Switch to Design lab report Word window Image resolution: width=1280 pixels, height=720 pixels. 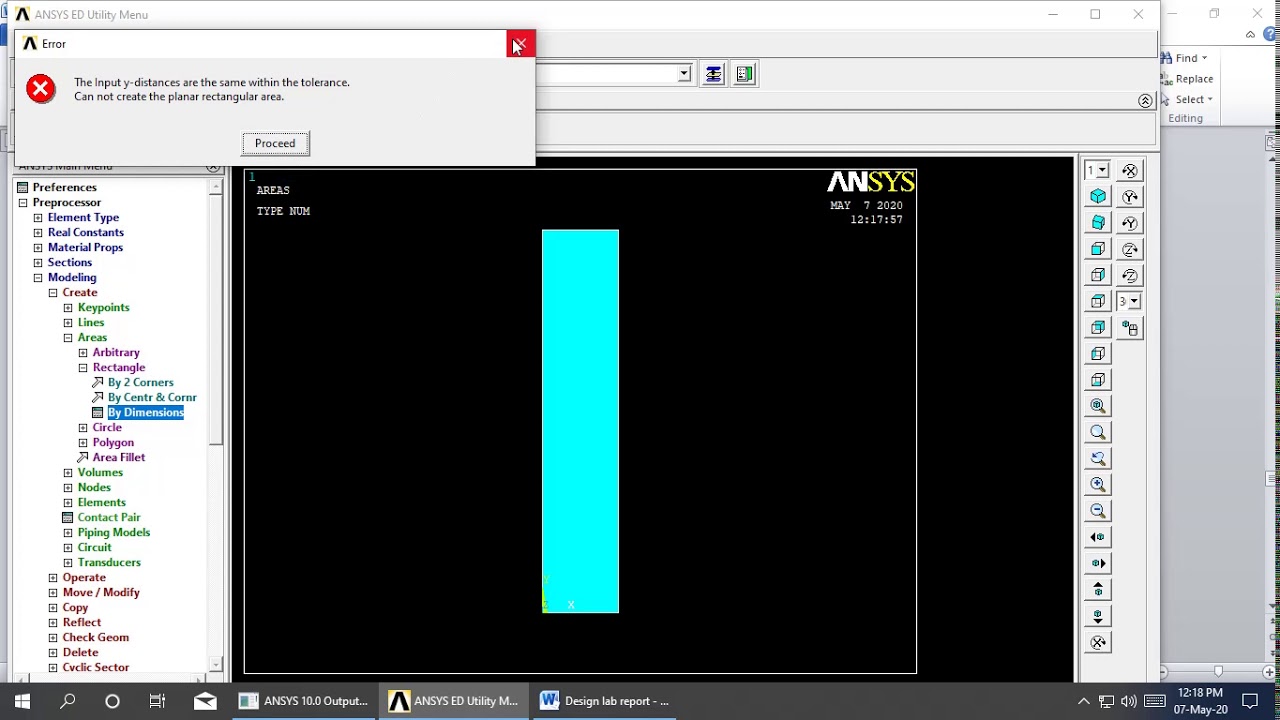pyautogui.click(x=605, y=701)
